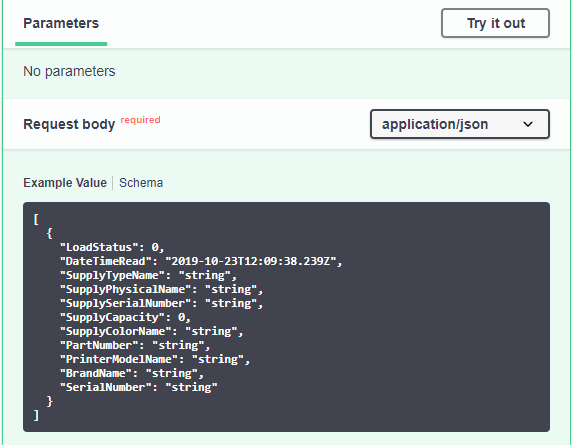Click the PartNumber line in code block
Screen dimensions: 575x445
pos(135,345)
